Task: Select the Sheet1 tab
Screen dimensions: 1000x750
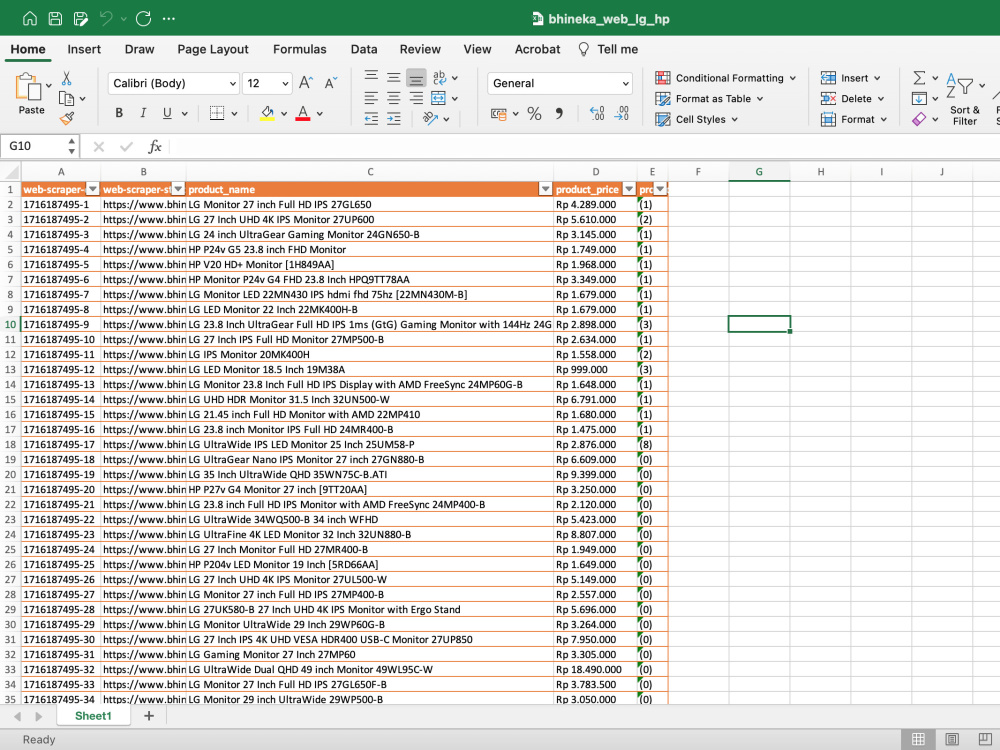Action: click(x=93, y=716)
